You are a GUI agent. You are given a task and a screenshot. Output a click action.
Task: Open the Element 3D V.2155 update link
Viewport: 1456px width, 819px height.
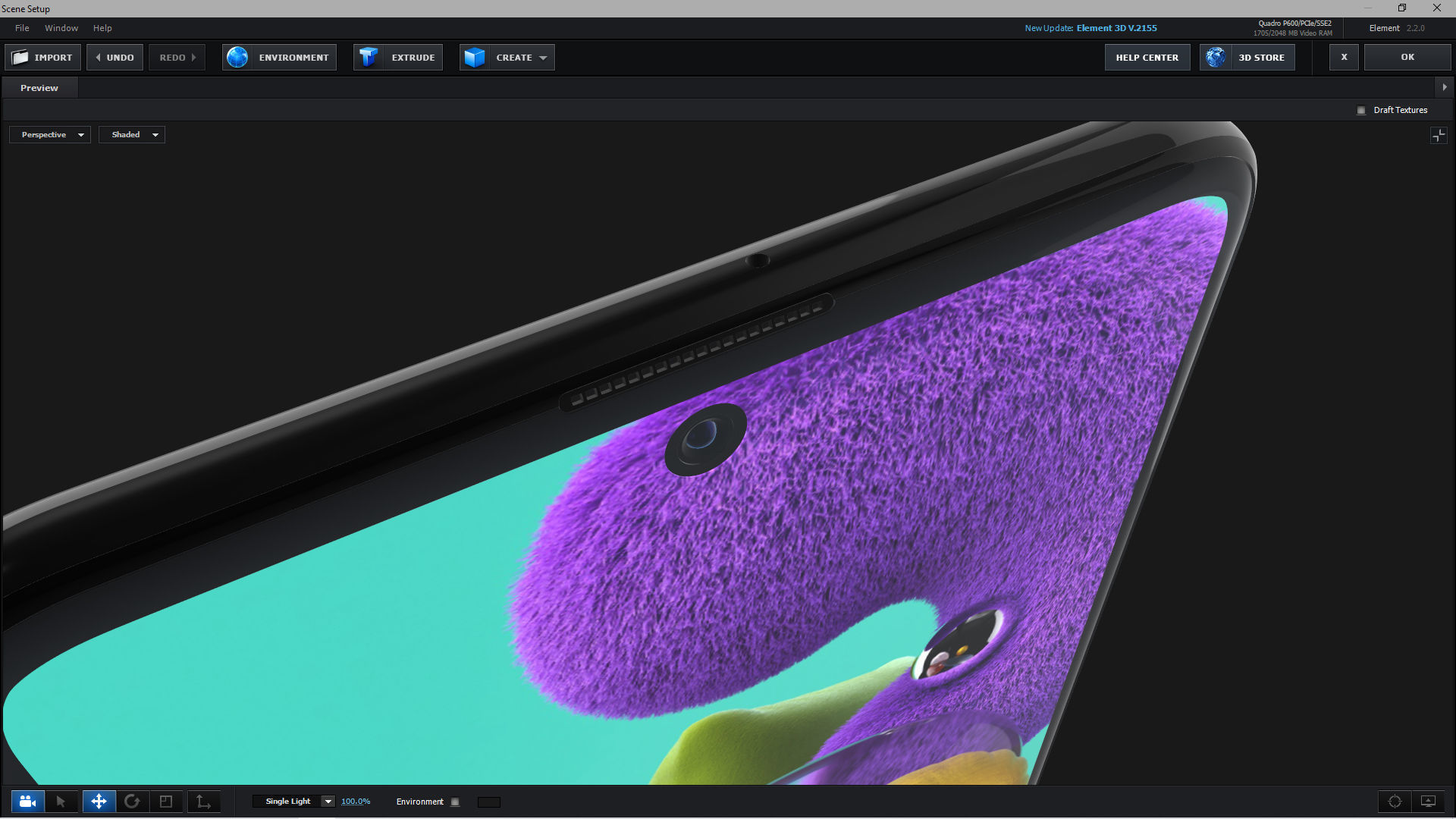tap(1116, 28)
